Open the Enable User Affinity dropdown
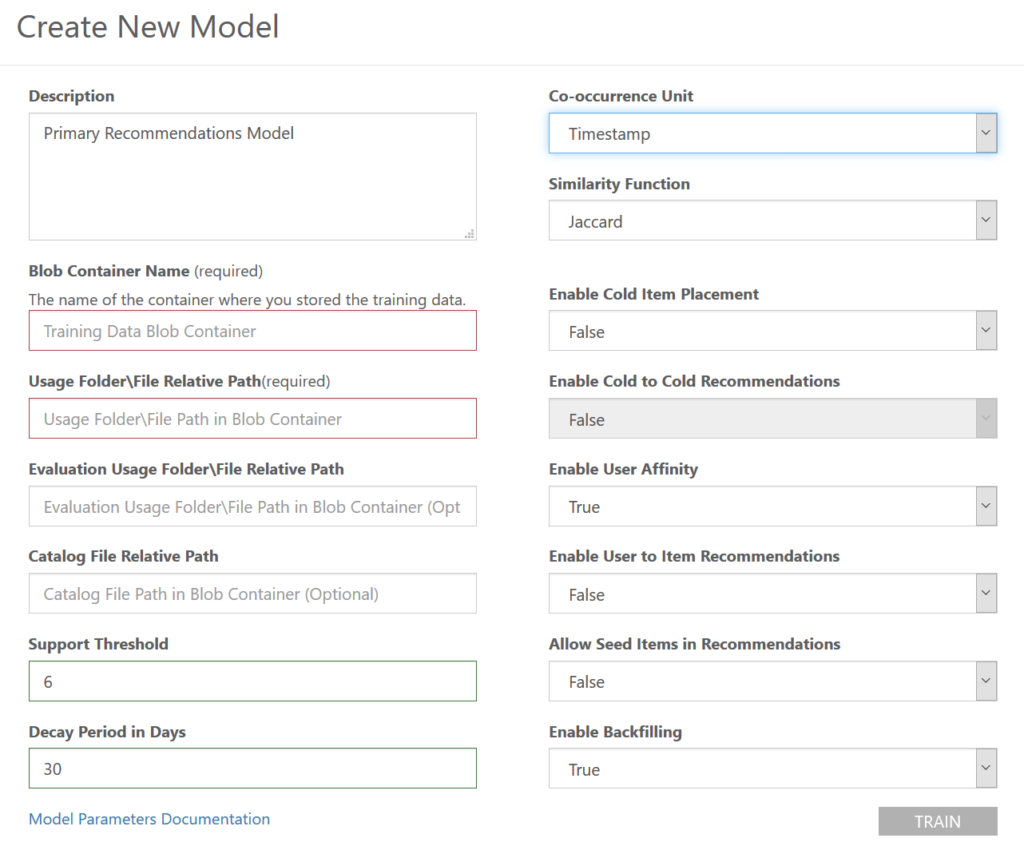Viewport: 1024px width, 850px height. (770, 506)
